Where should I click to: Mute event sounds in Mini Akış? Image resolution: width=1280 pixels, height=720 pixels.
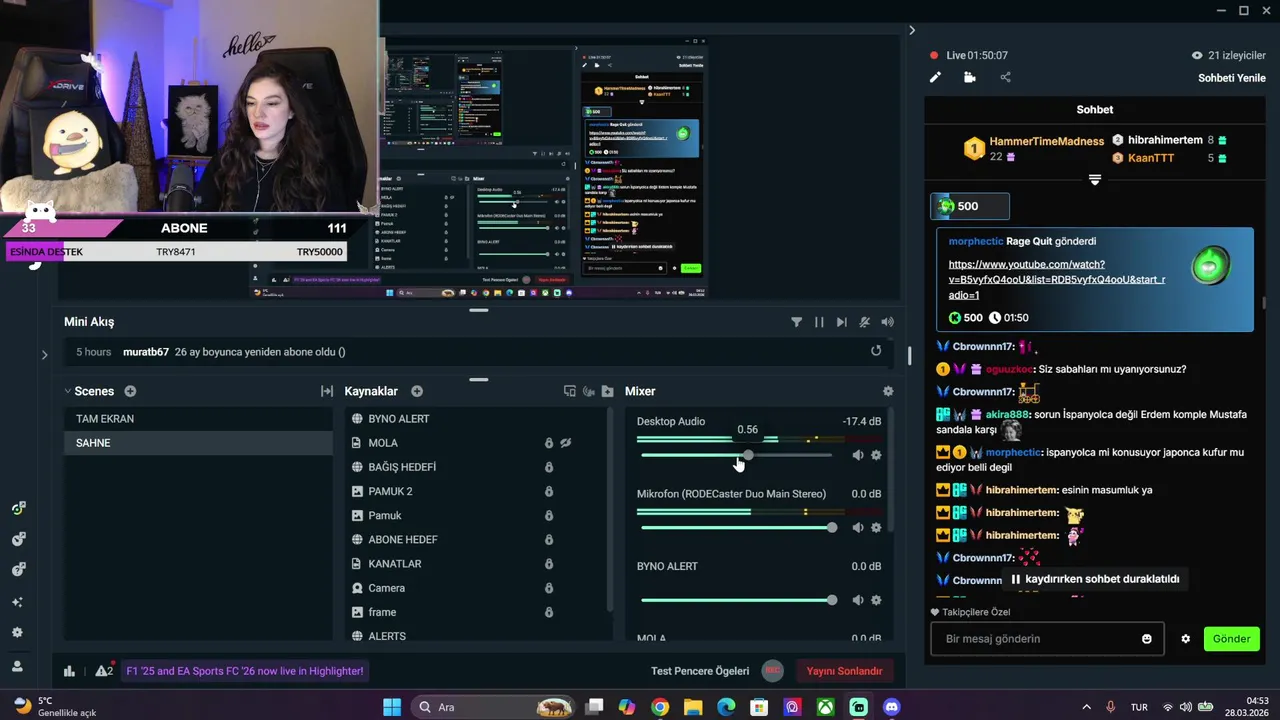(x=864, y=322)
